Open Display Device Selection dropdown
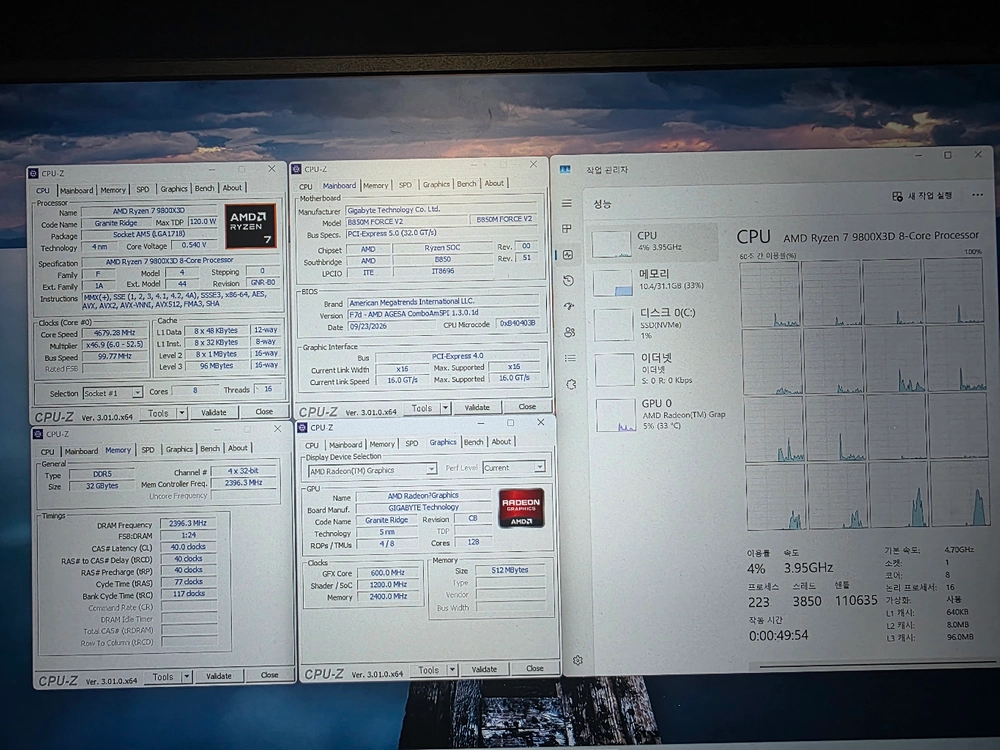Image resolution: width=1000 pixels, height=750 pixels. point(372,470)
